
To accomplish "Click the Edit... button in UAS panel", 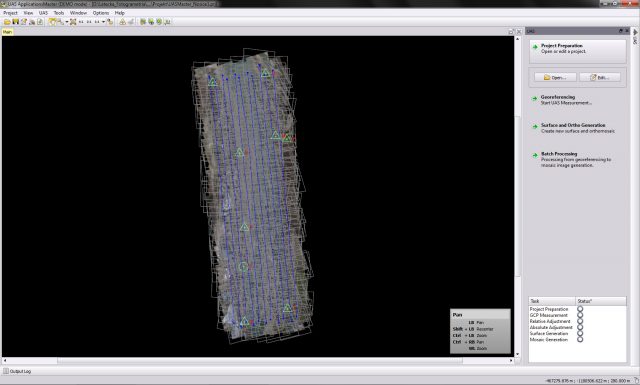I will (600, 77).
